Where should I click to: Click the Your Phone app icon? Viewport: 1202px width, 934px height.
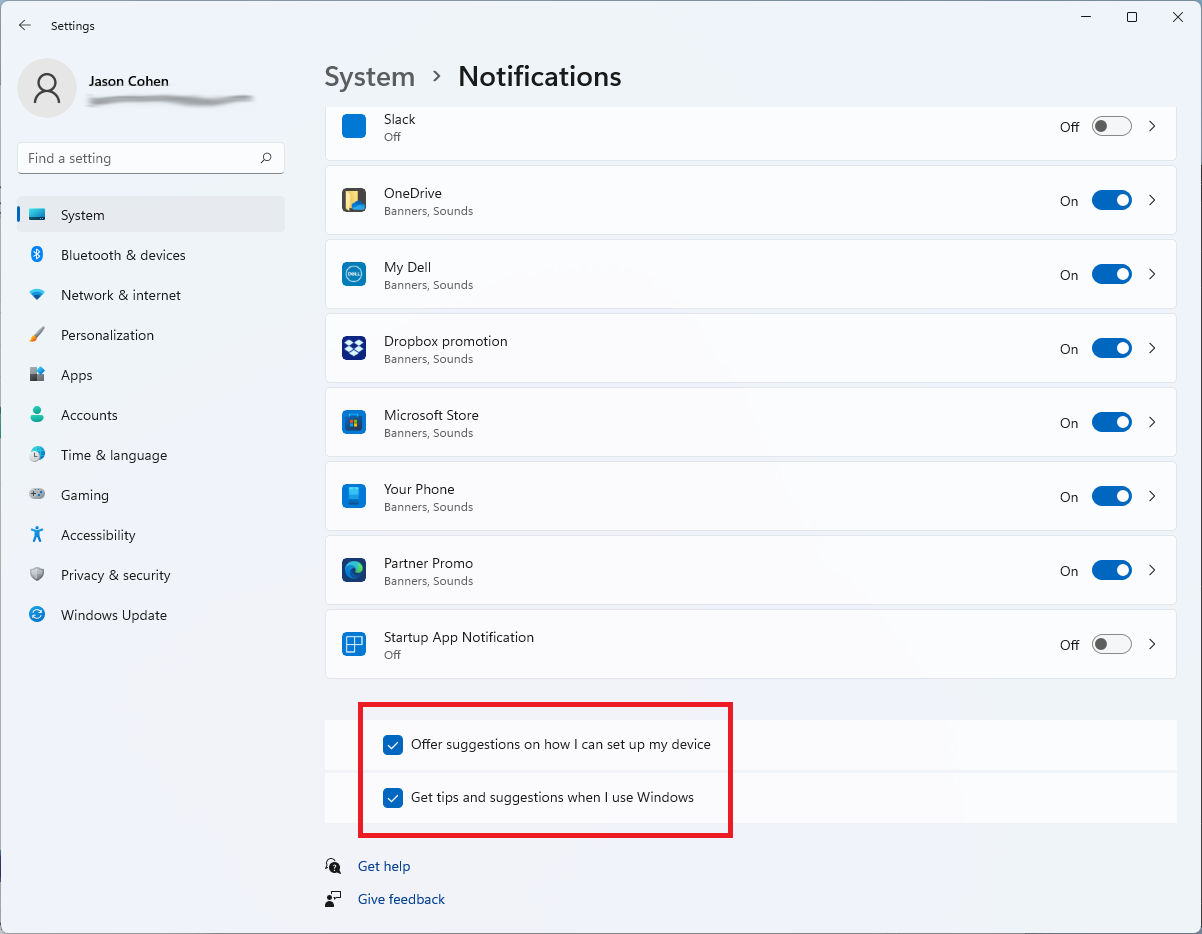tap(354, 496)
